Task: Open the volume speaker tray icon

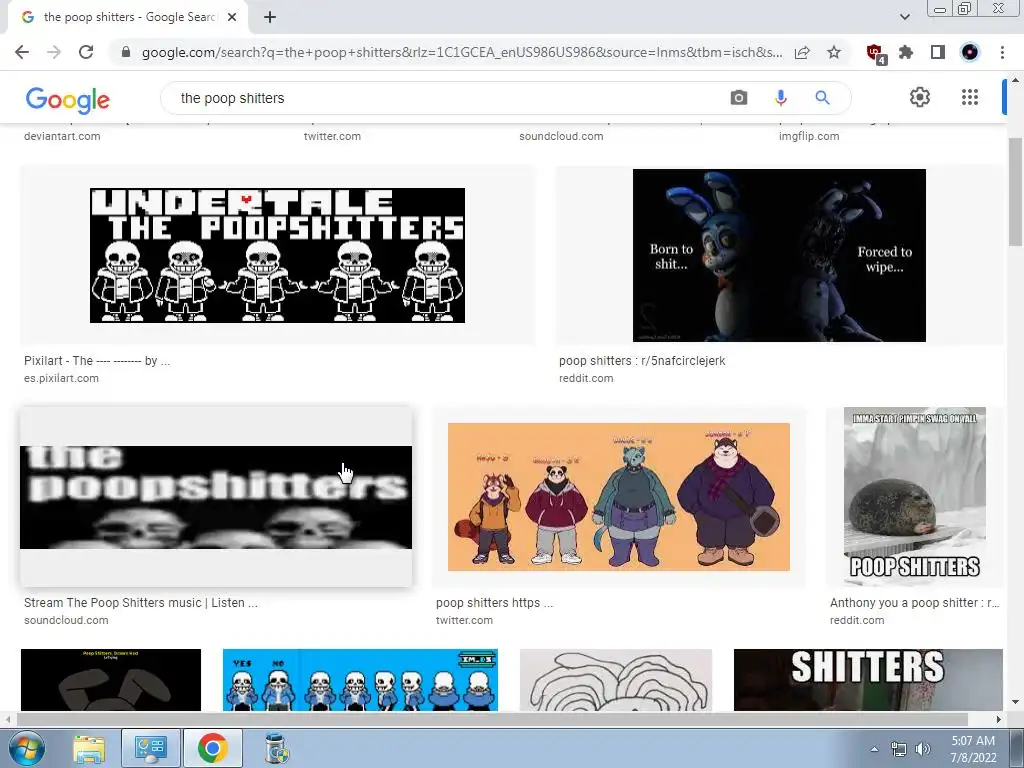Action: pos(922,749)
